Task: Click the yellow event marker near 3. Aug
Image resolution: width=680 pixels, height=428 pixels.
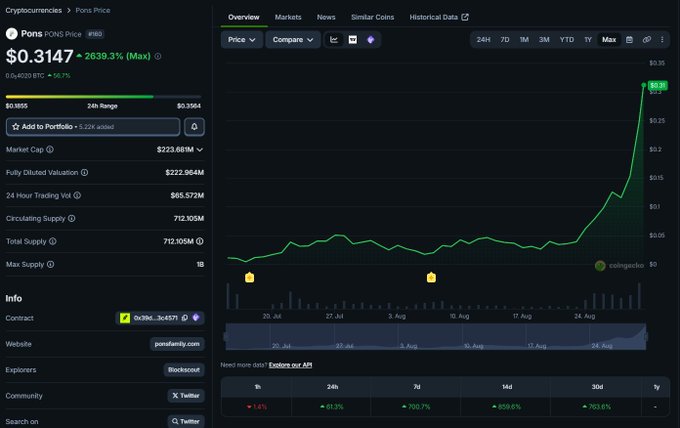Action: point(431,278)
